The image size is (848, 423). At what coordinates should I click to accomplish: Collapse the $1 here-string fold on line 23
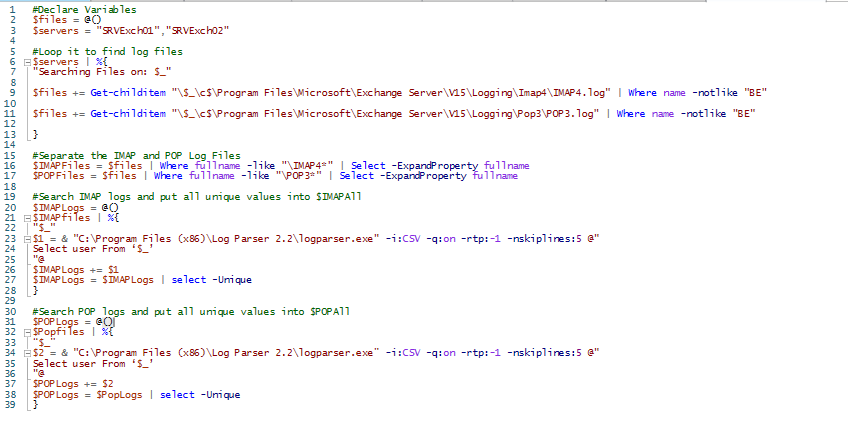[25, 238]
